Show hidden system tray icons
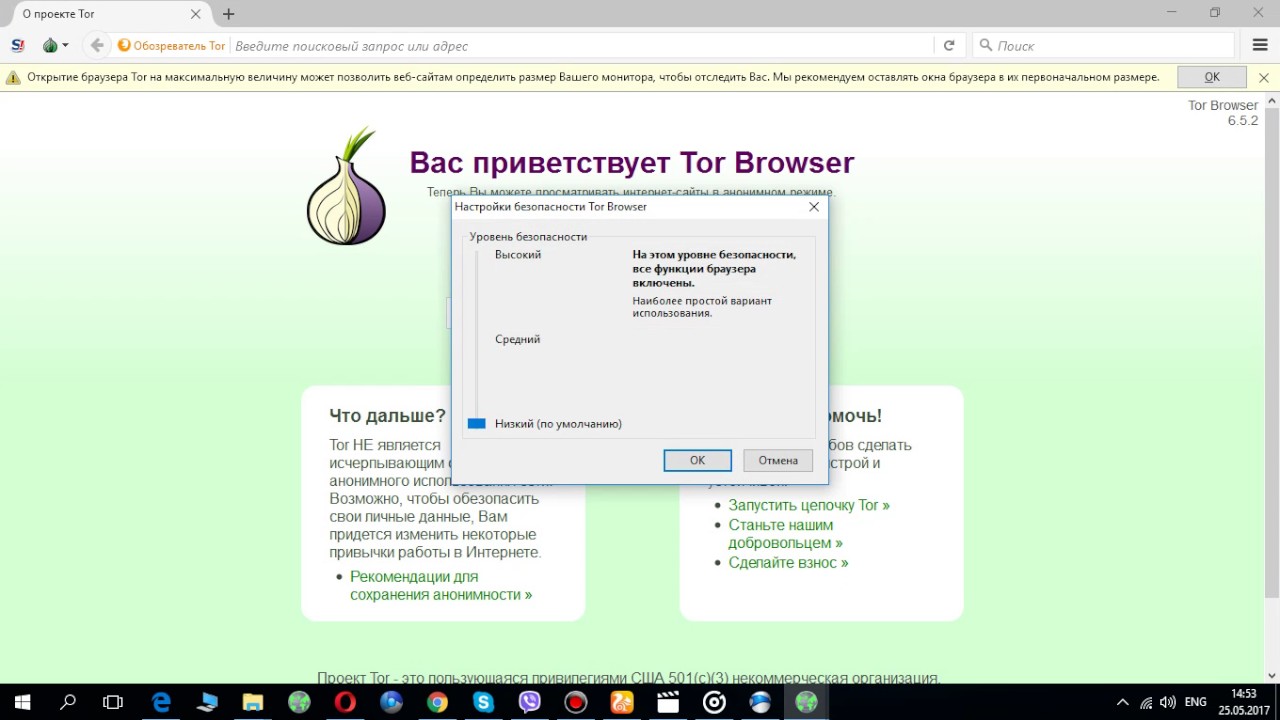The width and height of the screenshot is (1280, 720). point(1122,702)
